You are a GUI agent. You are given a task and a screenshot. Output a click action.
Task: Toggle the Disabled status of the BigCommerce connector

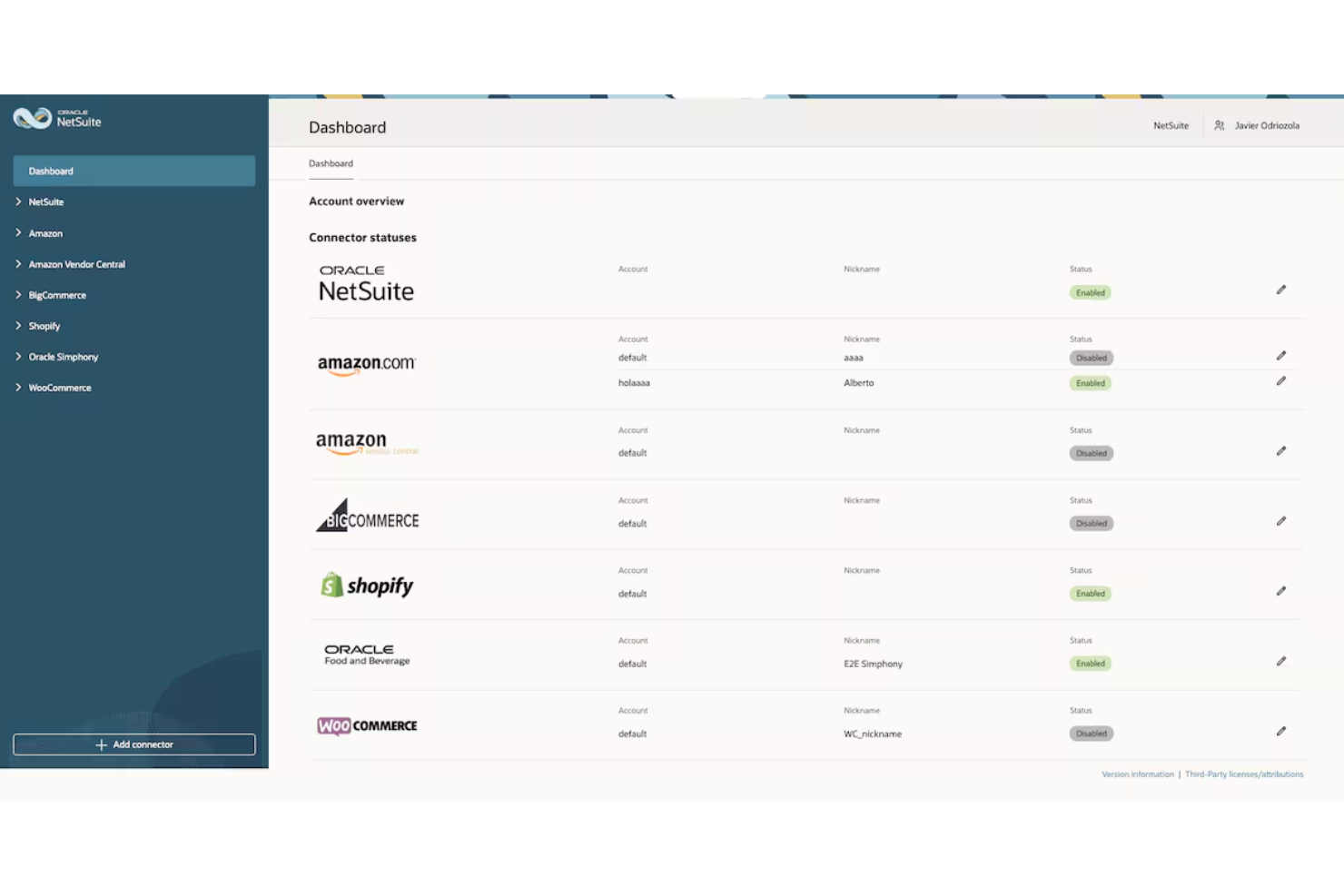(1091, 523)
